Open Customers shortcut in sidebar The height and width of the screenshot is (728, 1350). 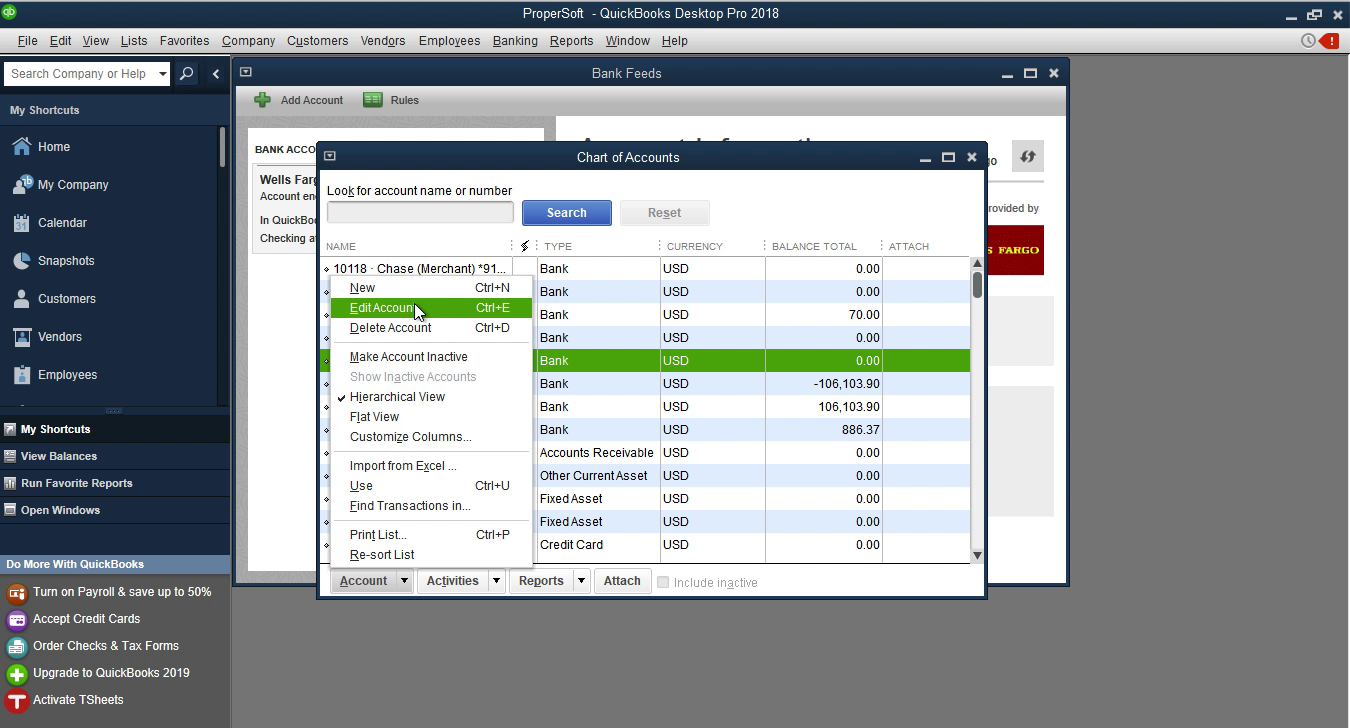(54, 299)
